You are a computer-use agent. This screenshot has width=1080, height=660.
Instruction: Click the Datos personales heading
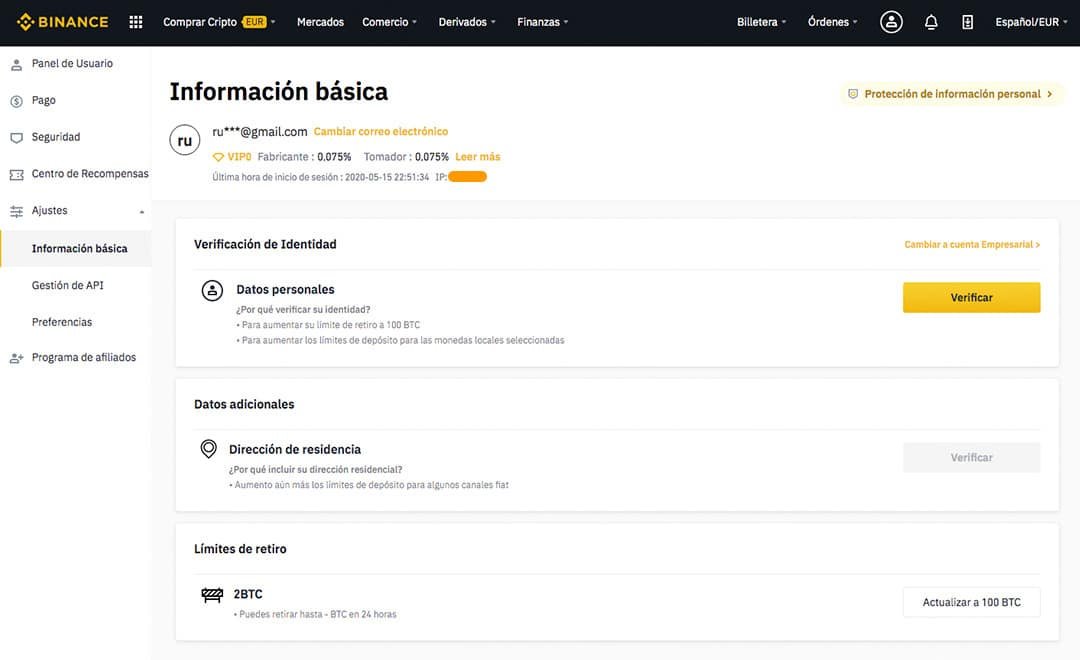click(285, 289)
